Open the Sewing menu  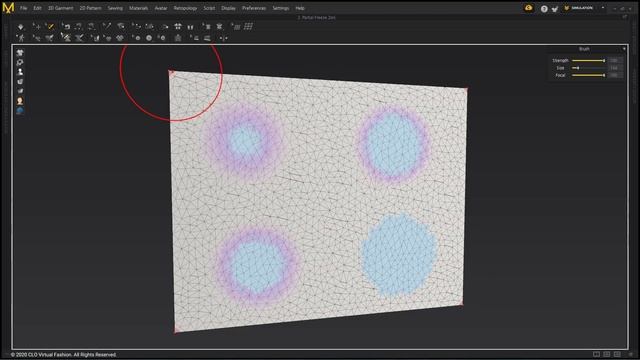pyautogui.click(x=115, y=8)
